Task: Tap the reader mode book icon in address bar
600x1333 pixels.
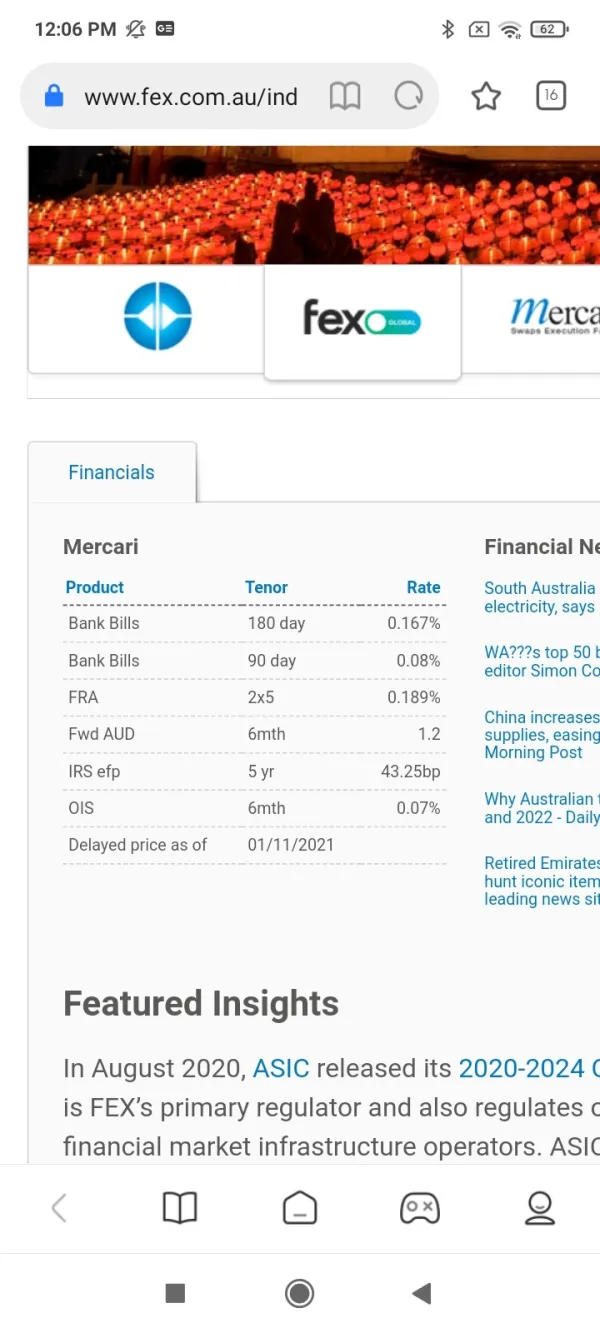Action: pyautogui.click(x=345, y=96)
